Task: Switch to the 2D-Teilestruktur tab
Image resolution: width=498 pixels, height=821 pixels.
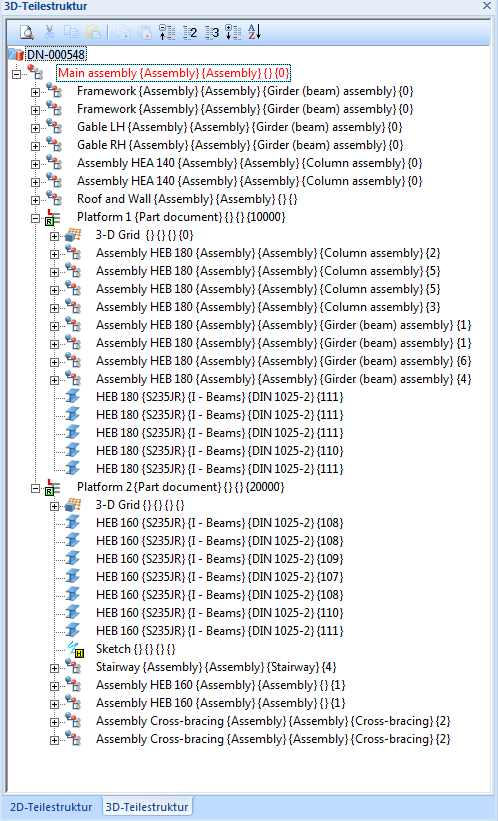Action: click(x=51, y=807)
